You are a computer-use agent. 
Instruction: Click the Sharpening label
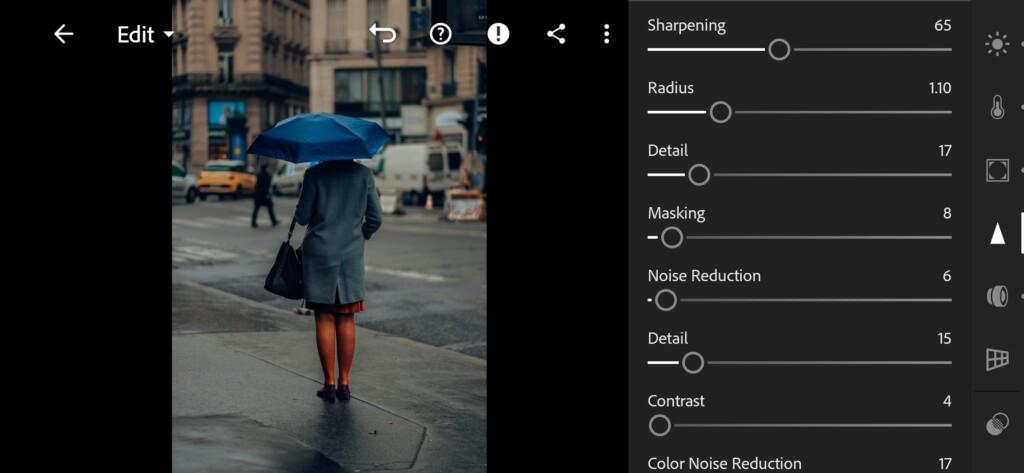point(686,26)
